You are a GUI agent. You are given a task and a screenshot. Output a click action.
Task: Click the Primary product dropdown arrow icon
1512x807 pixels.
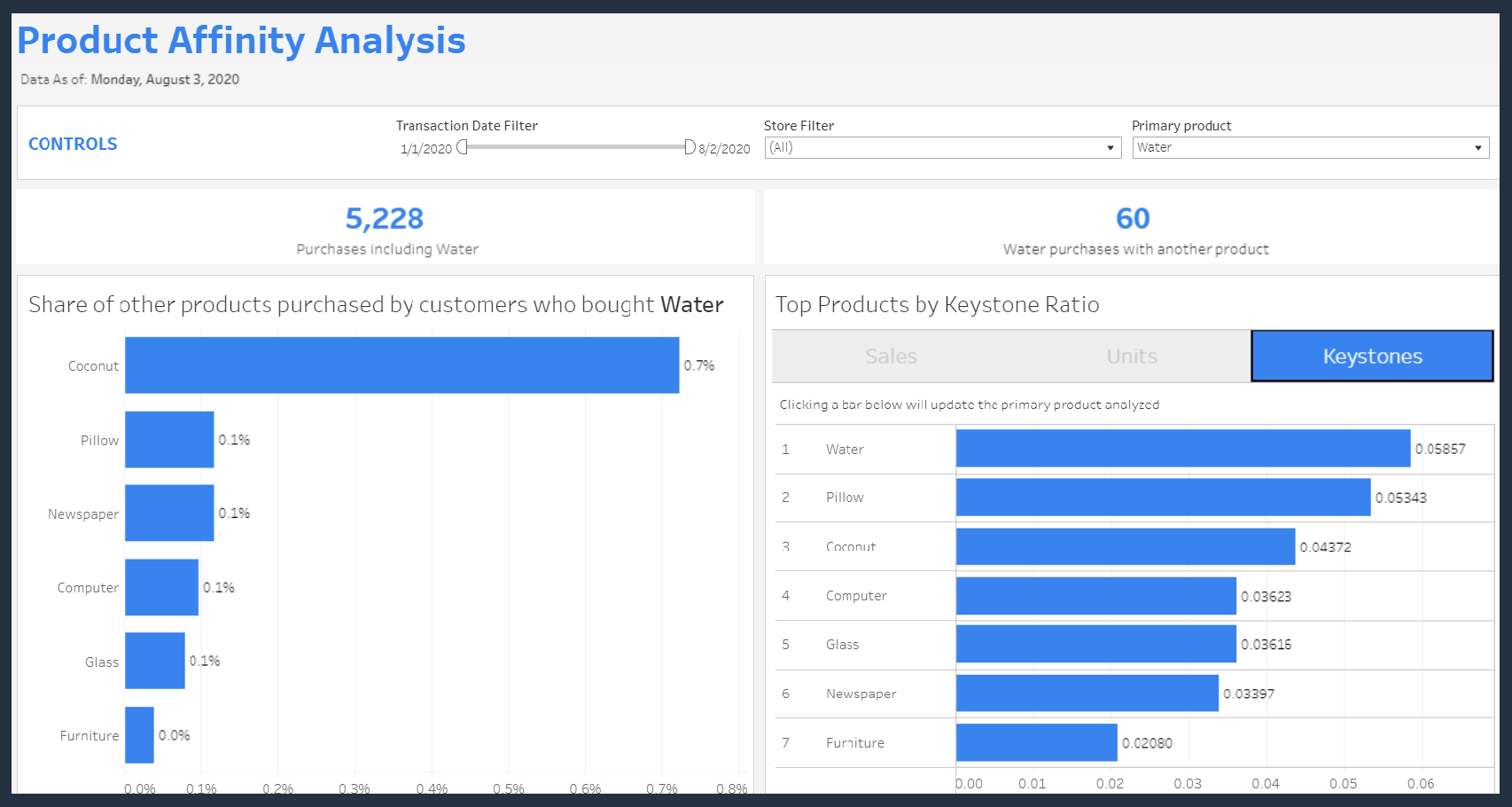pyautogui.click(x=1478, y=148)
